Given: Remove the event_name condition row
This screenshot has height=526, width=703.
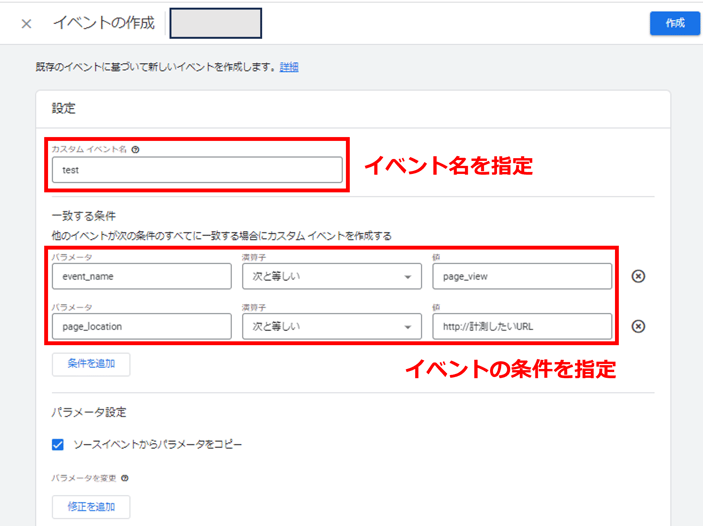Looking at the screenshot, I should coord(638,276).
